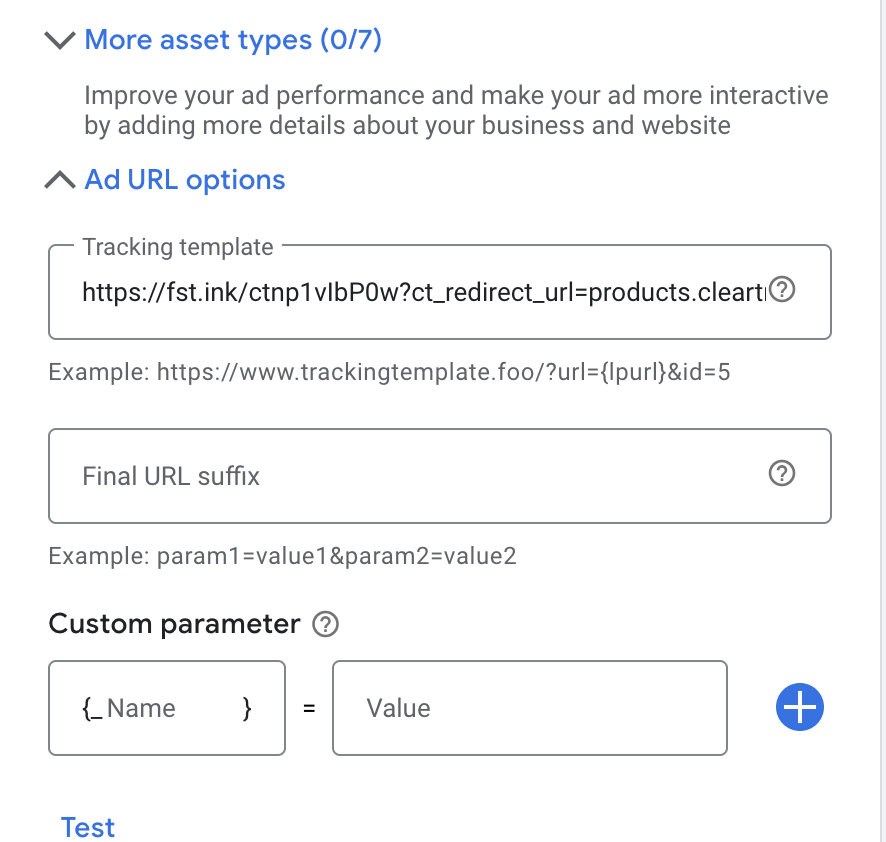This screenshot has height=842, width=886.
Task: Add custom parameter with blue plus button
Action: pyautogui.click(x=800, y=707)
